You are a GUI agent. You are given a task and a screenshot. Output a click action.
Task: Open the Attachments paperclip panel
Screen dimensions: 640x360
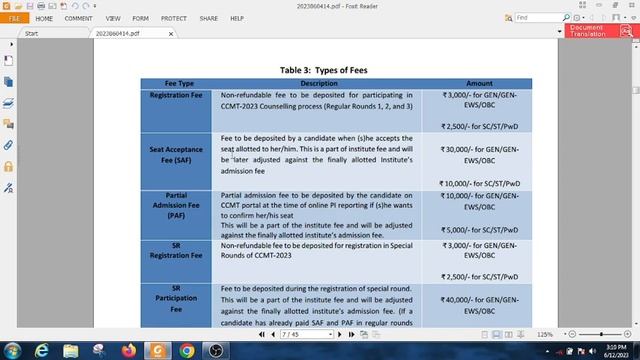click(x=8, y=145)
